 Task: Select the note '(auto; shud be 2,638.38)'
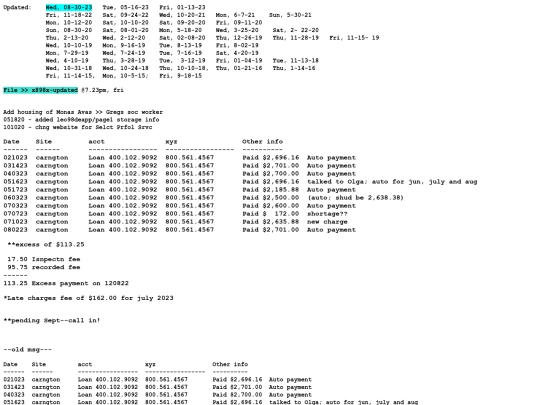pos(355,198)
